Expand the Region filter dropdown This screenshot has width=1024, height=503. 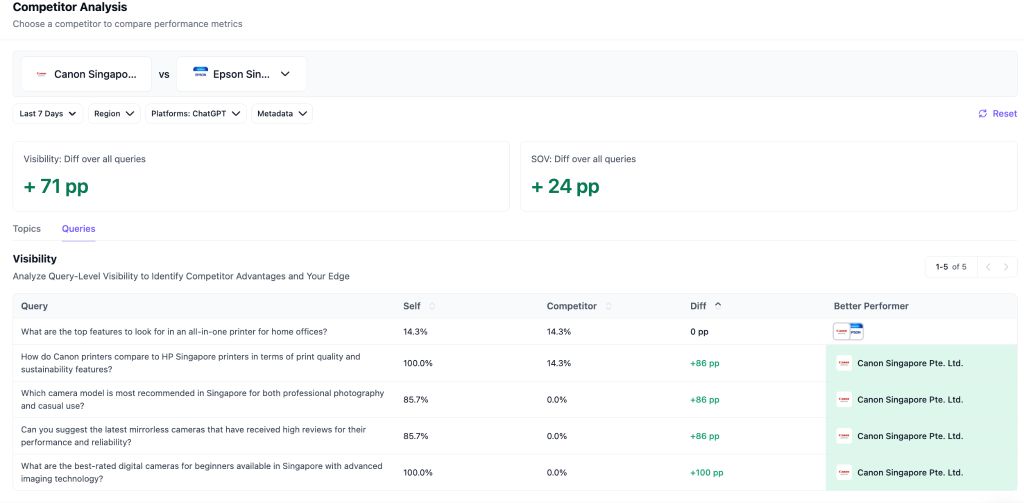coord(114,114)
